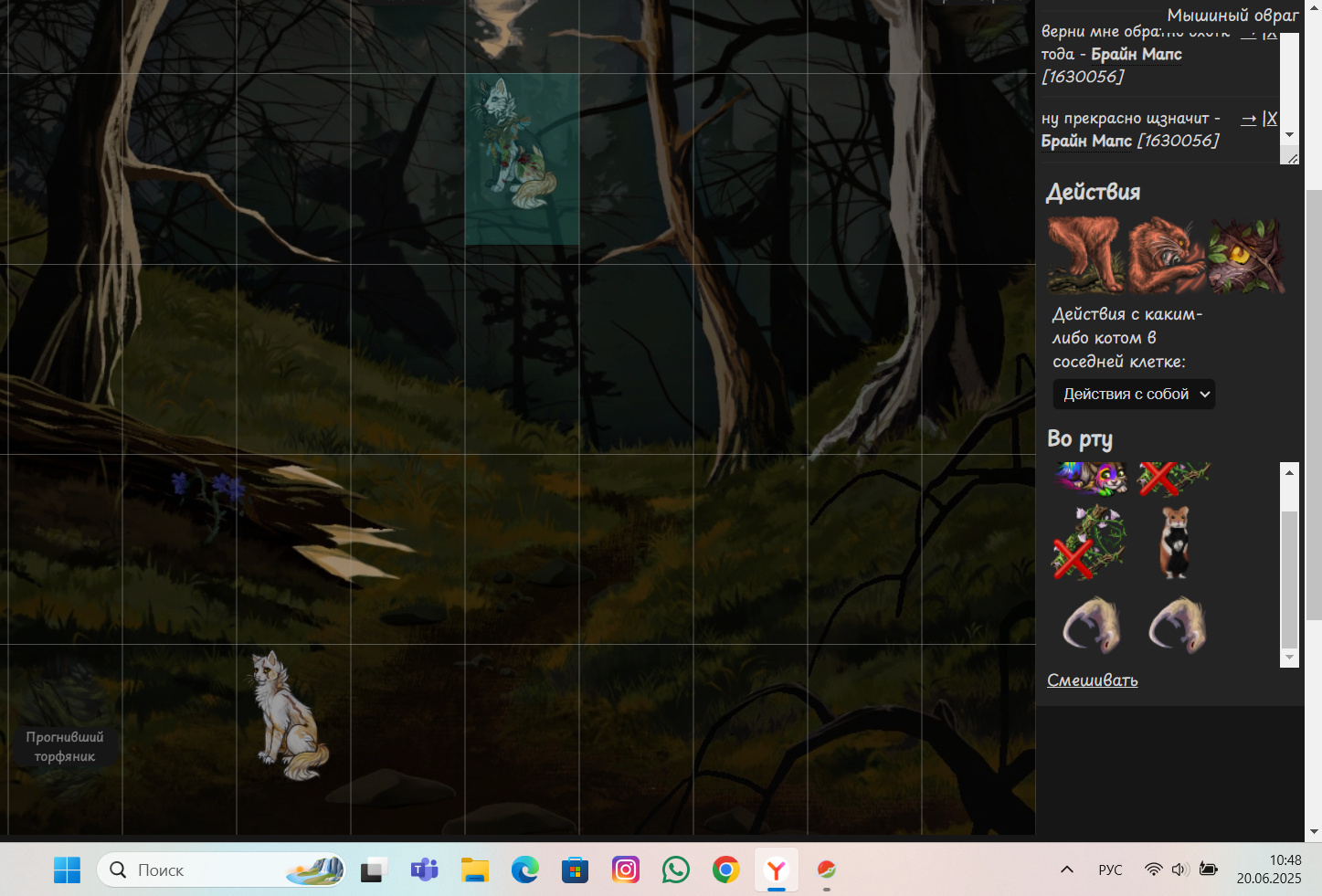Click the yellow eye in nest action icon
The image size is (1322, 896).
1246,255
